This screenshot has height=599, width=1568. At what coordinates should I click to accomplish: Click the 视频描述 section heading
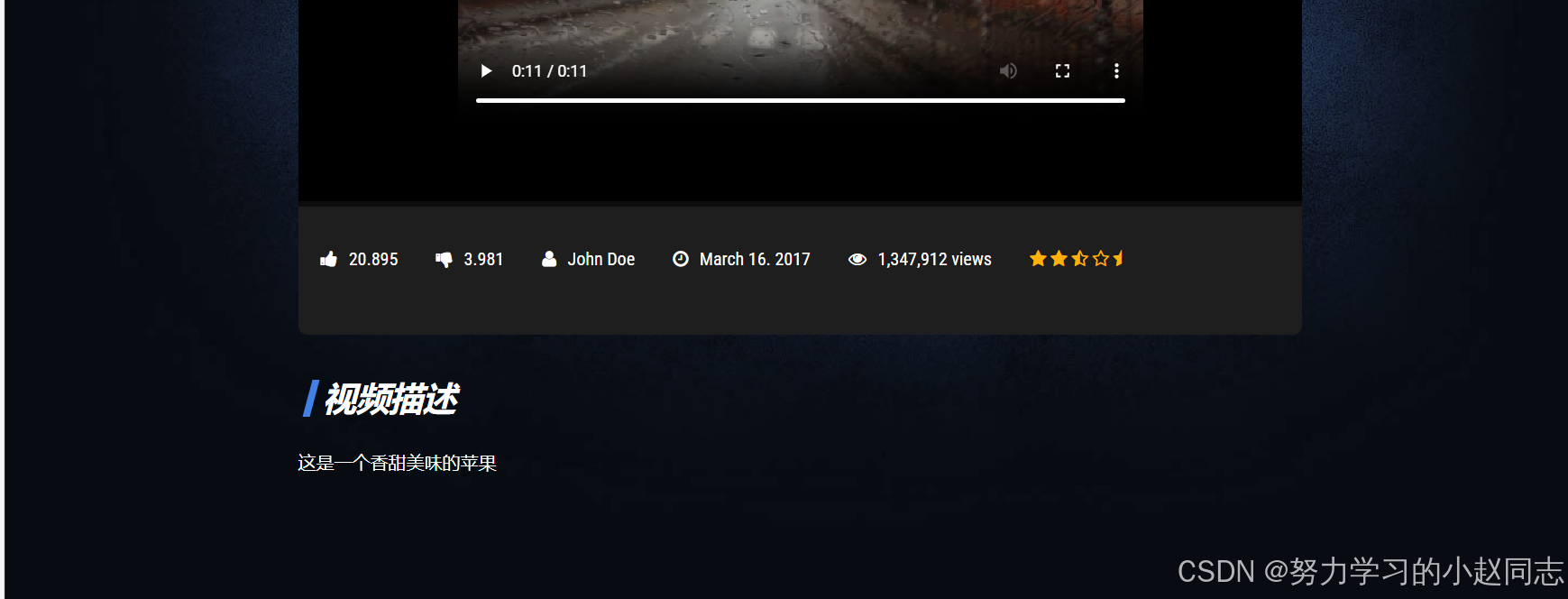click(390, 399)
